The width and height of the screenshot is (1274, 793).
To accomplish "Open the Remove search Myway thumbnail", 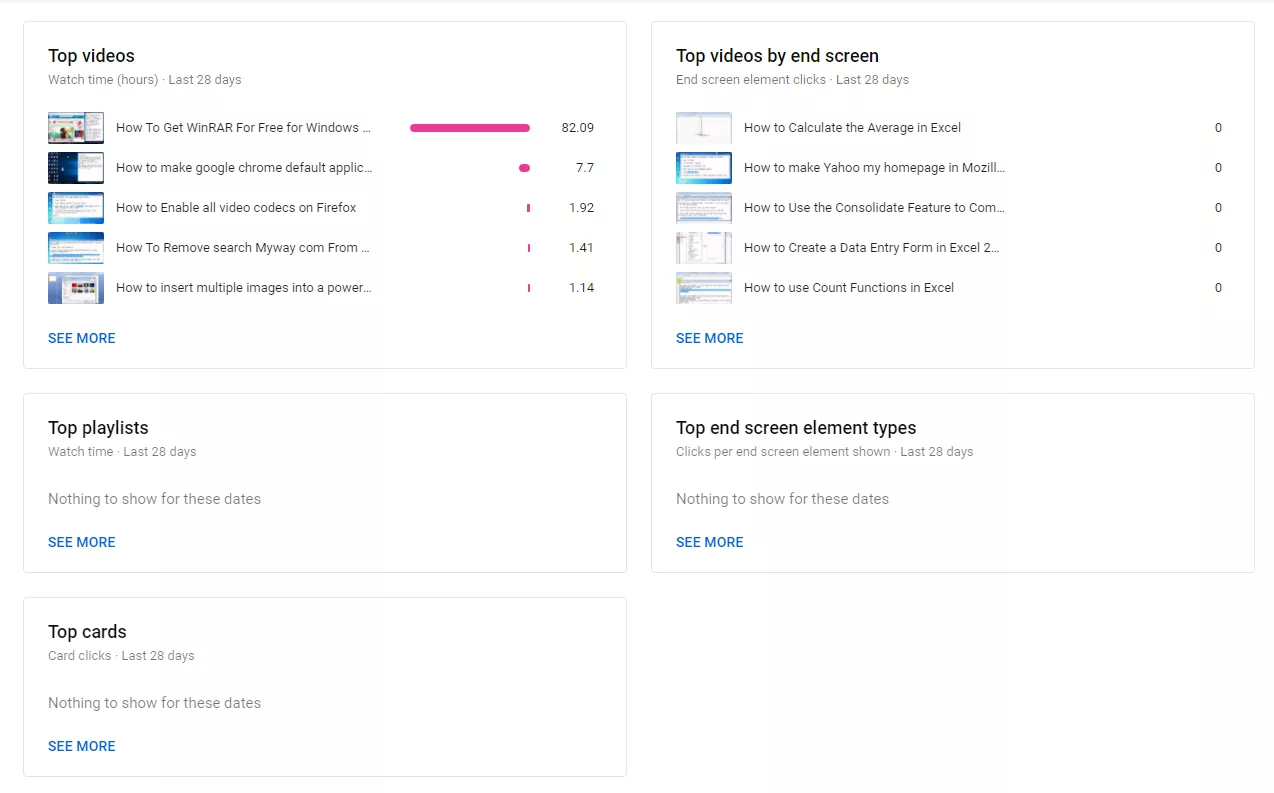I will (76, 248).
